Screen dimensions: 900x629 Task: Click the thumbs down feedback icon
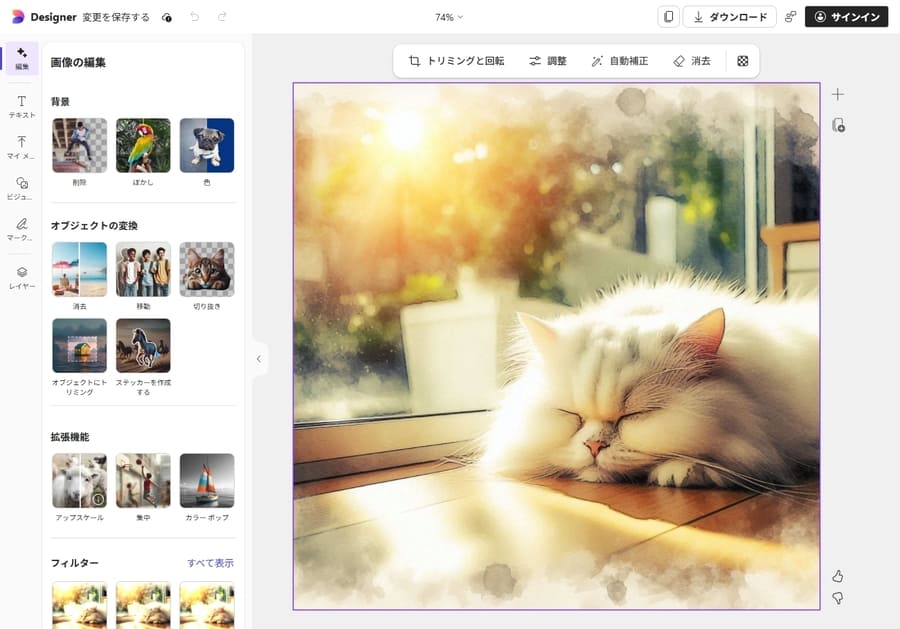(838, 598)
